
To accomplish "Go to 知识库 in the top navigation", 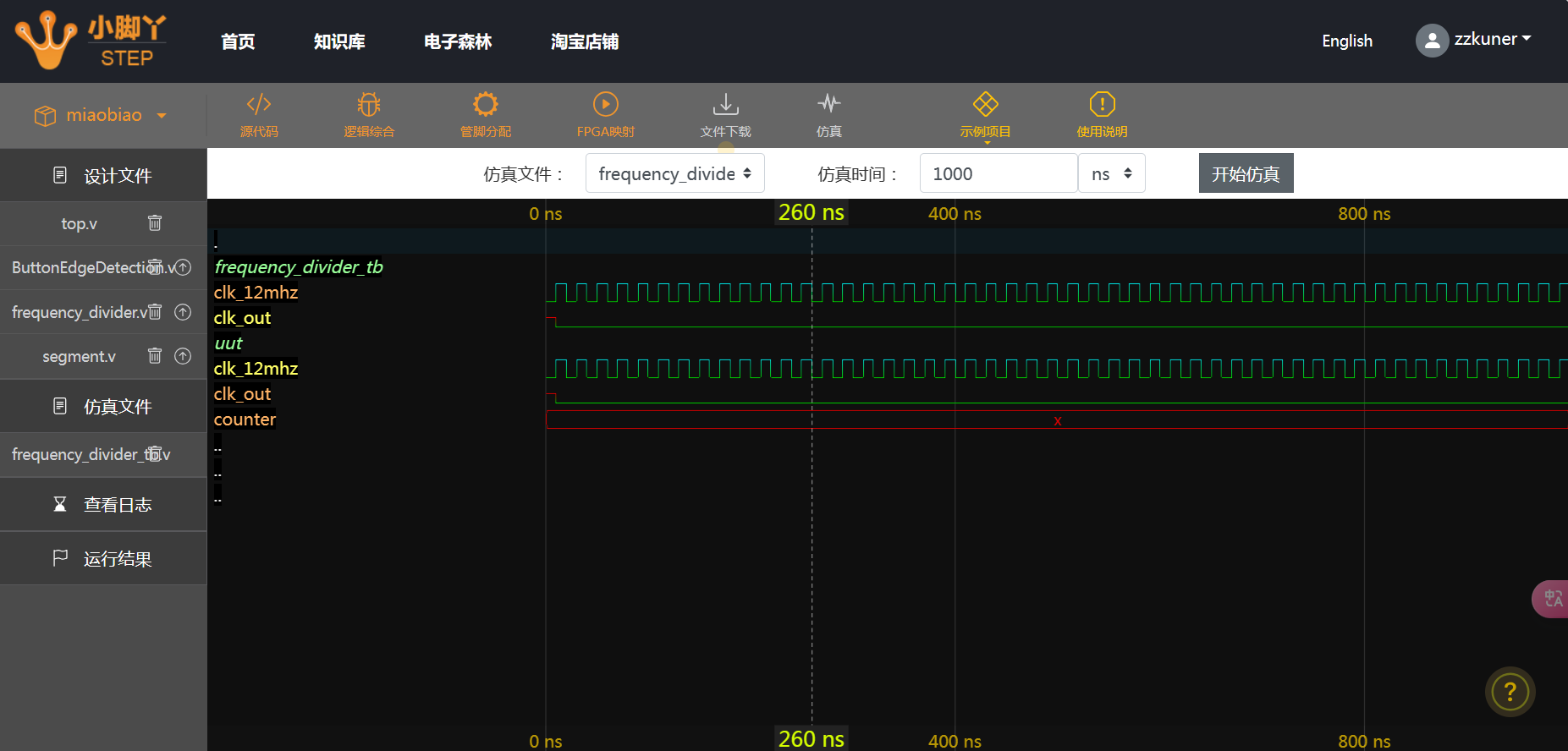I will (x=339, y=41).
